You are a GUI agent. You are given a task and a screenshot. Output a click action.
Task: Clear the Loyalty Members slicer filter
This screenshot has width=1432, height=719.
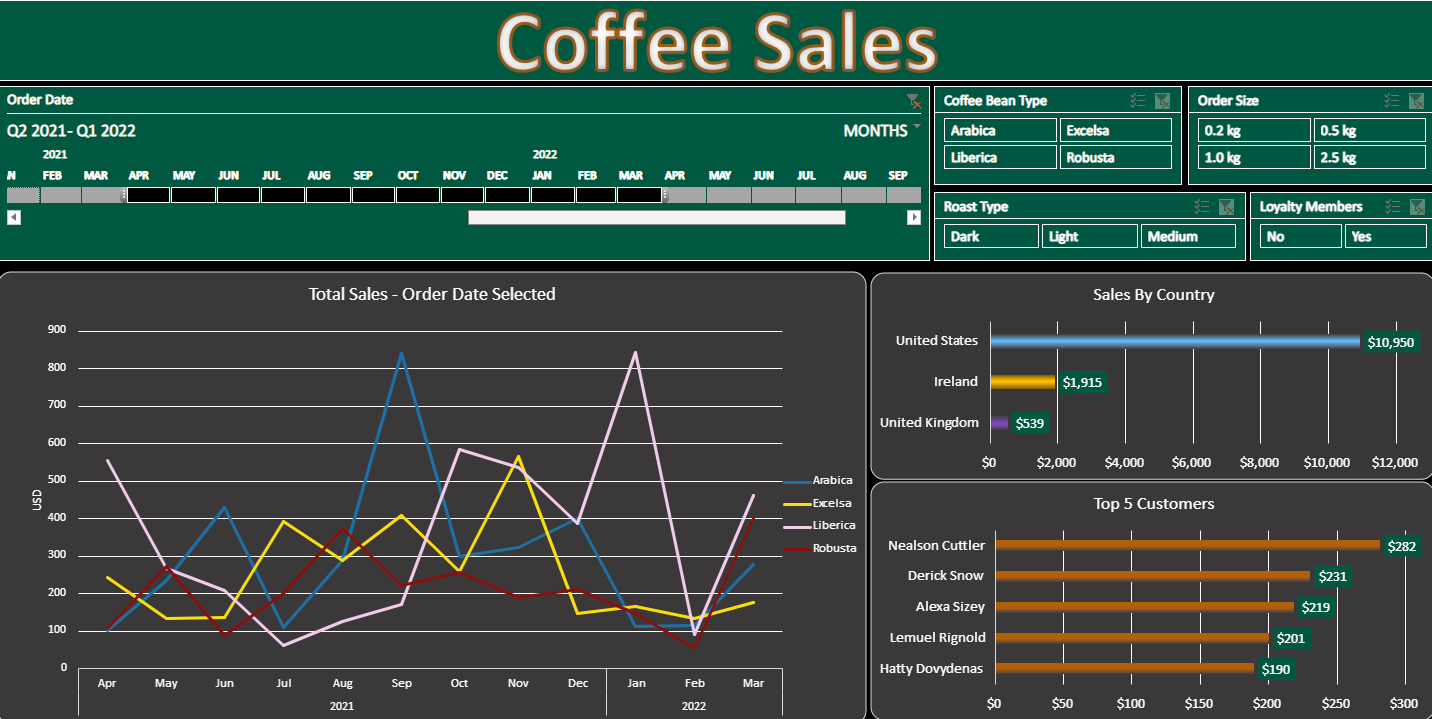pos(1416,207)
